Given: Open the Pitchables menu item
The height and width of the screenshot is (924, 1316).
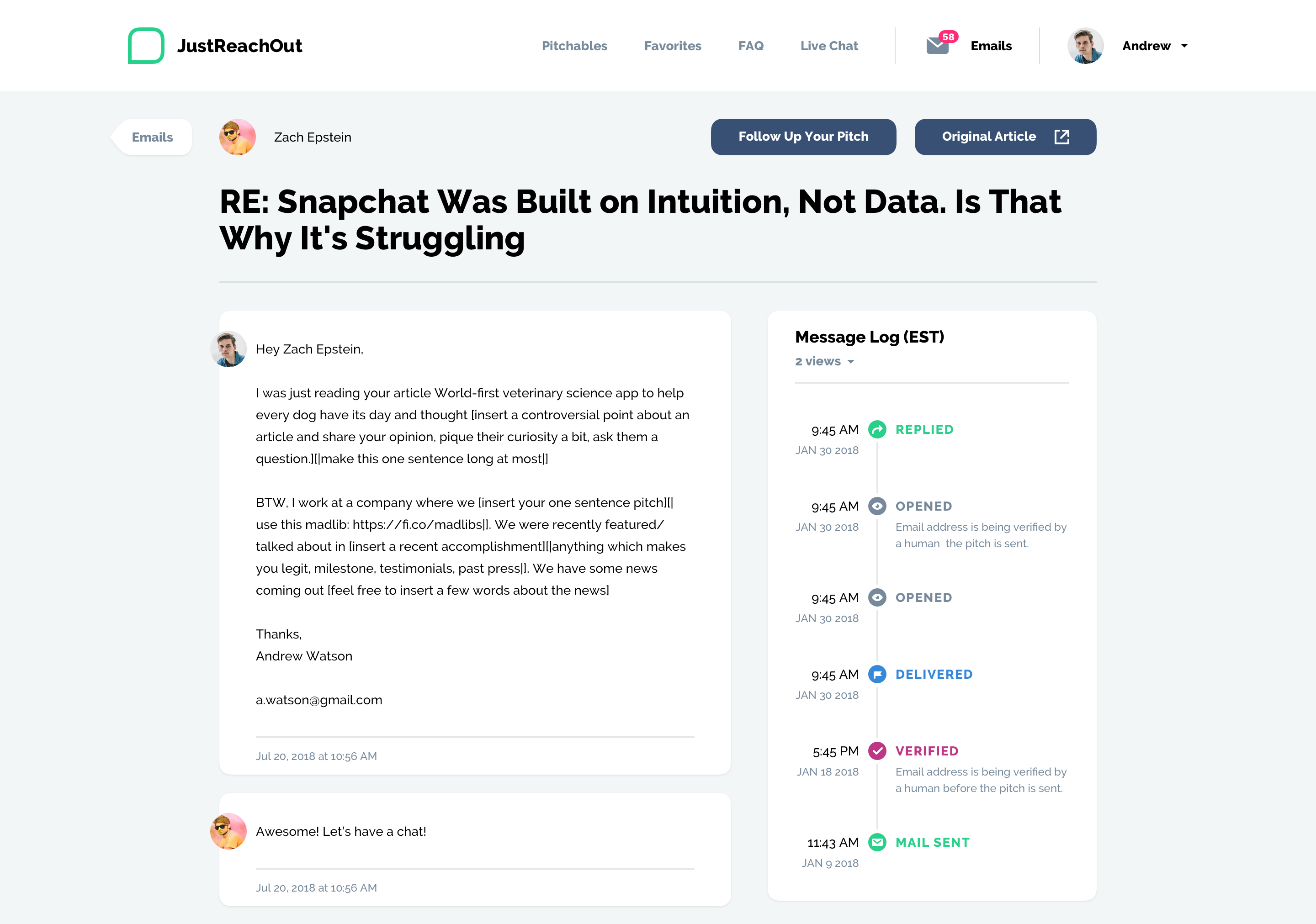Looking at the screenshot, I should point(574,46).
